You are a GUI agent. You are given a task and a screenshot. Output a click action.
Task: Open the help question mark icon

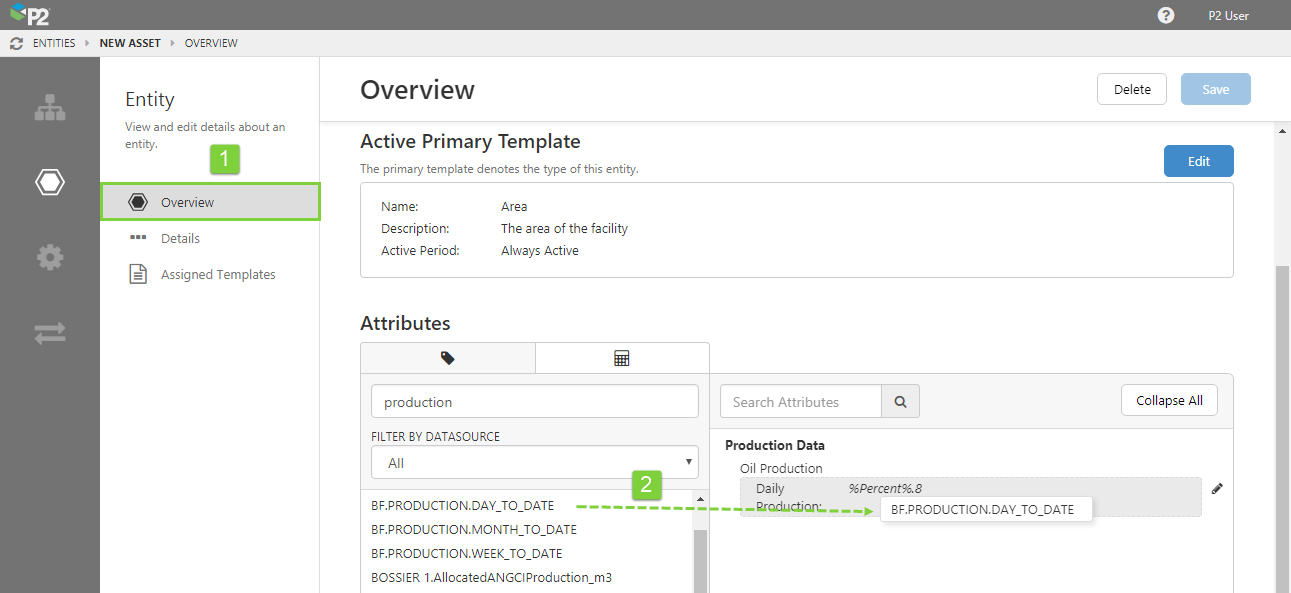point(1166,15)
